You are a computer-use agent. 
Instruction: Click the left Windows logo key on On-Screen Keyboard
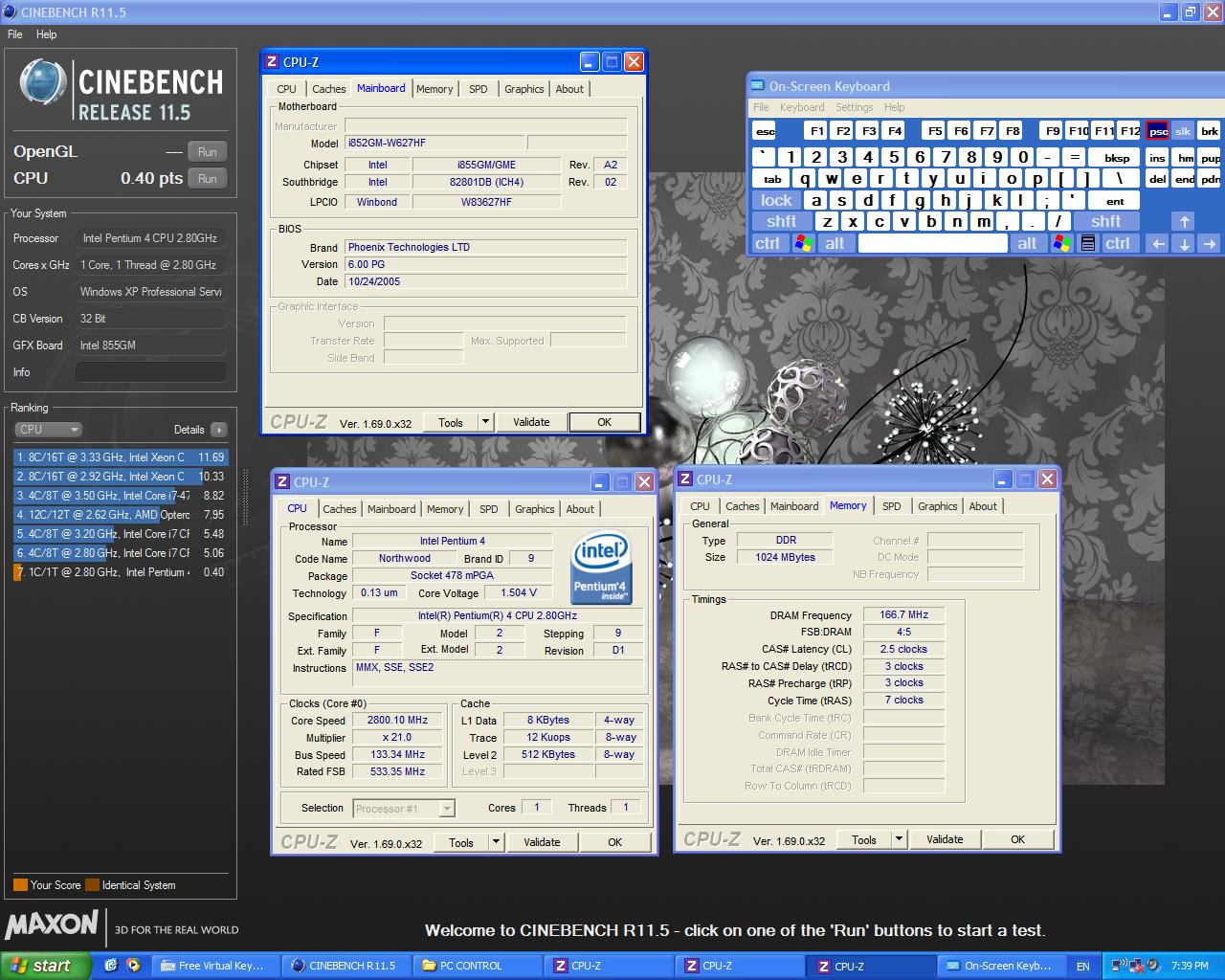point(804,243)
